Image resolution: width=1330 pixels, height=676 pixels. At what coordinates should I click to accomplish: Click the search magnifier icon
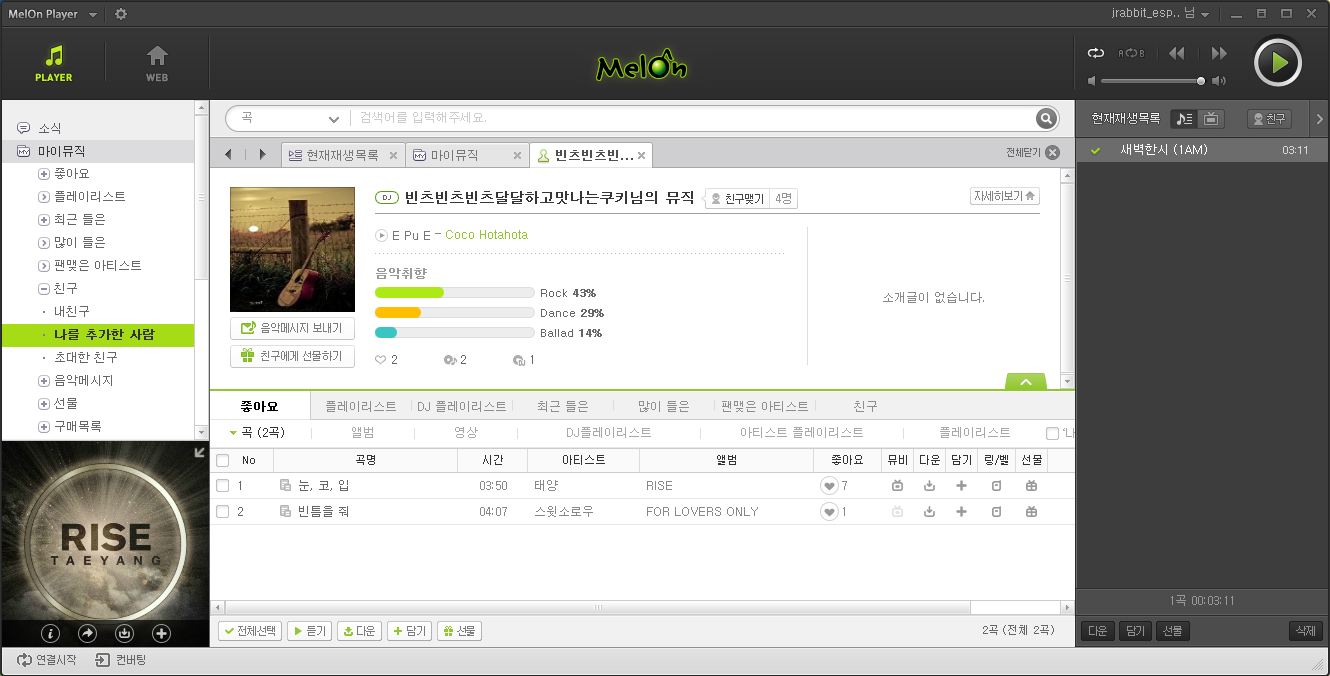coord(1046,119)
